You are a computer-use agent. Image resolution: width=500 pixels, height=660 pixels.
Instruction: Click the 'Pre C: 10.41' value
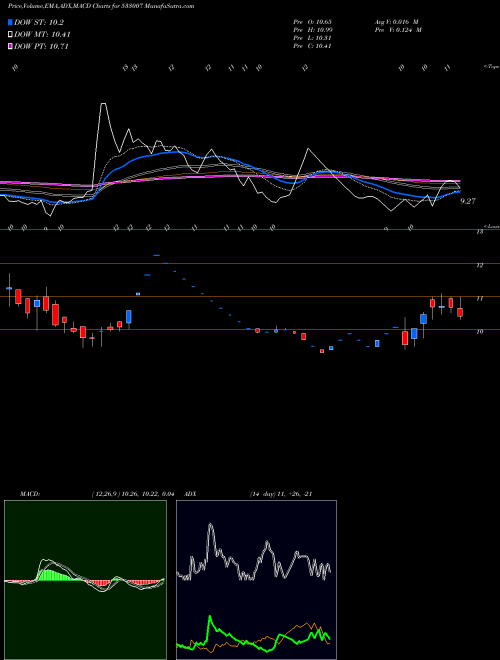(x=312, y=46)
